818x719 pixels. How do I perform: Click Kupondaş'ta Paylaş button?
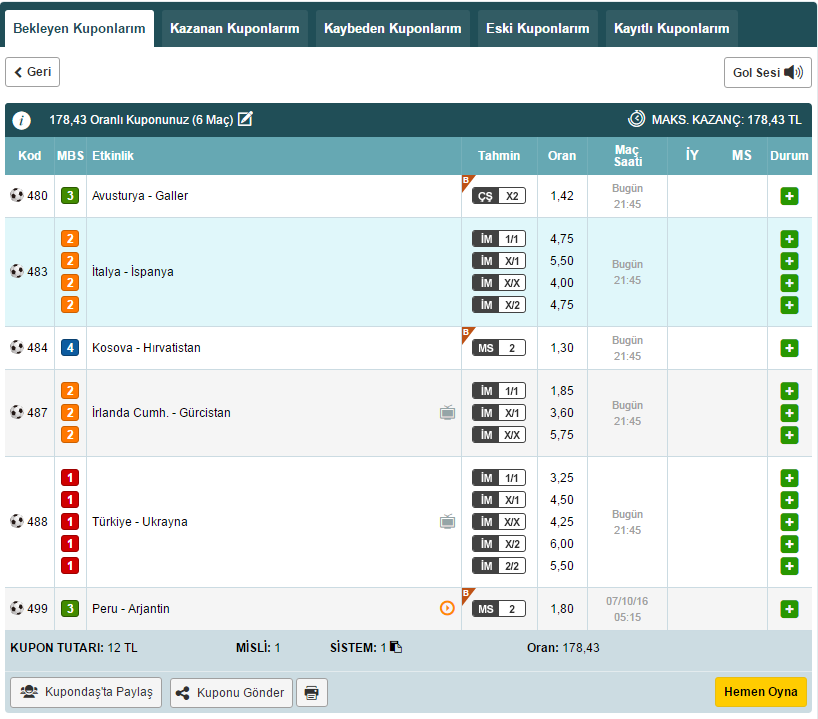pos(86,692)
